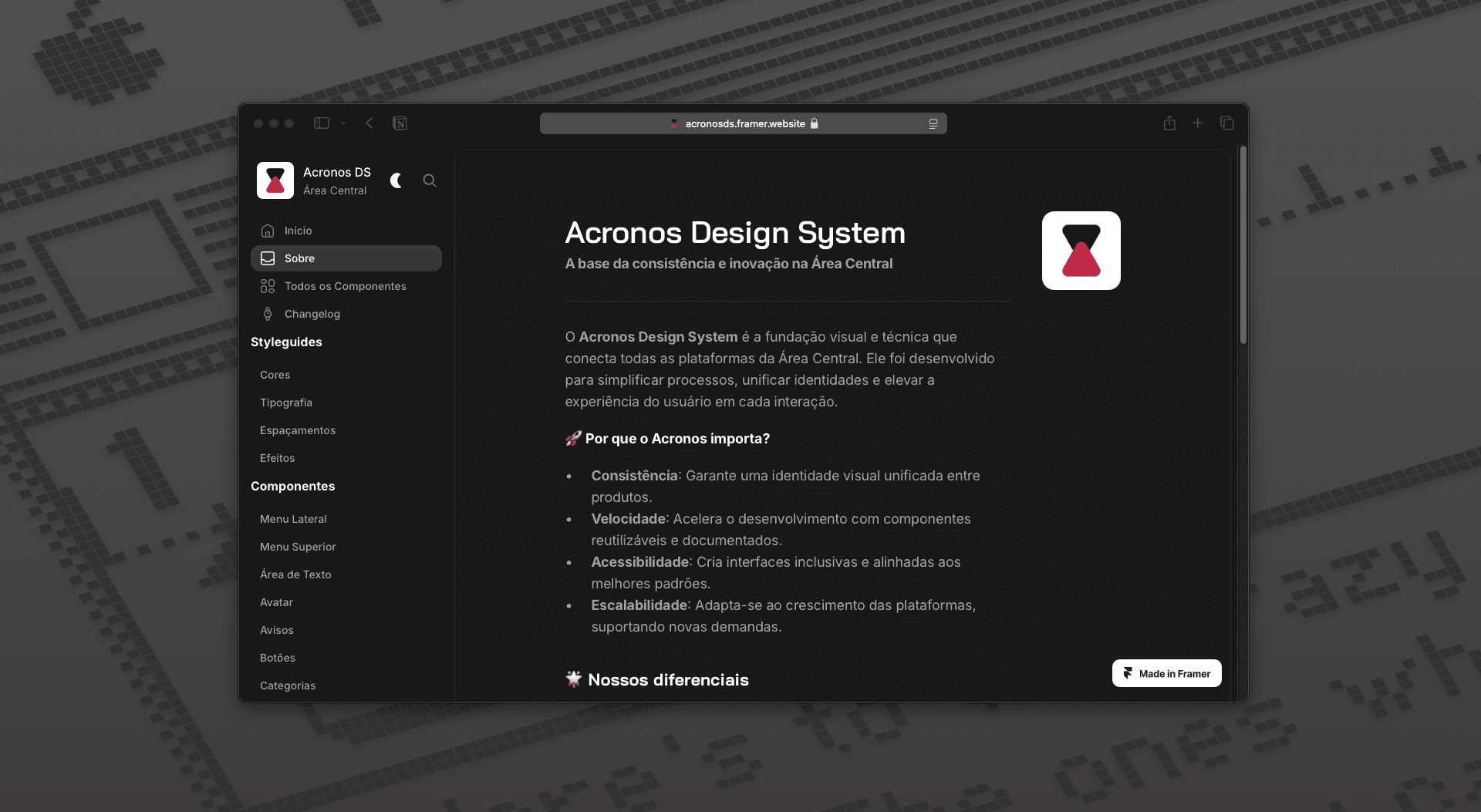Open the Área de Texto component
Image resolution: width=1481 pixels, height=812 pixels.
[295, 574]
